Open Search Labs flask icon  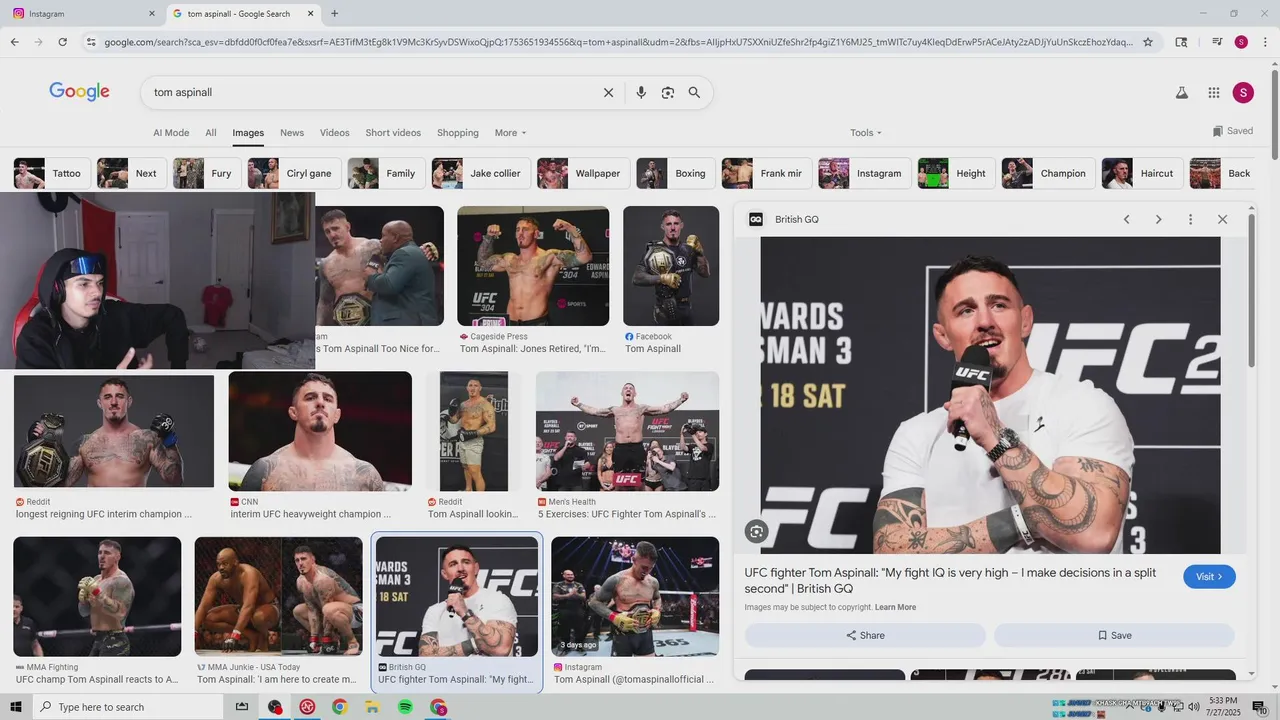pos(1181,92)
